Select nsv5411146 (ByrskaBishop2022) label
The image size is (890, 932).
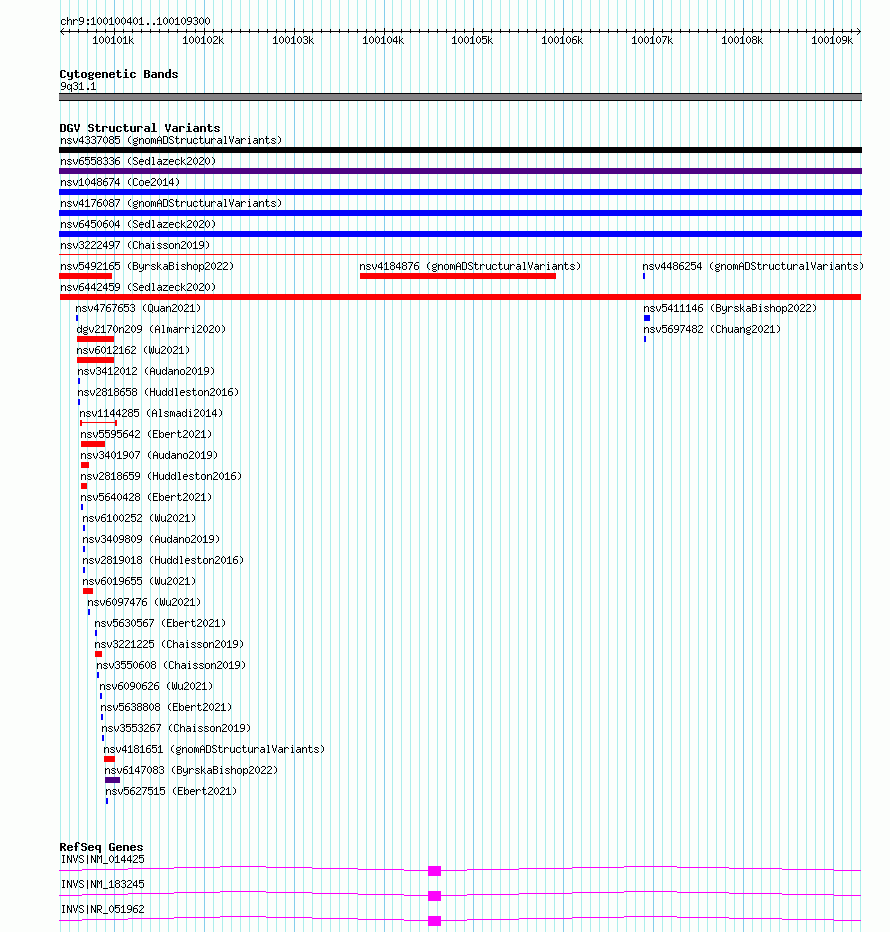point(730,308)
